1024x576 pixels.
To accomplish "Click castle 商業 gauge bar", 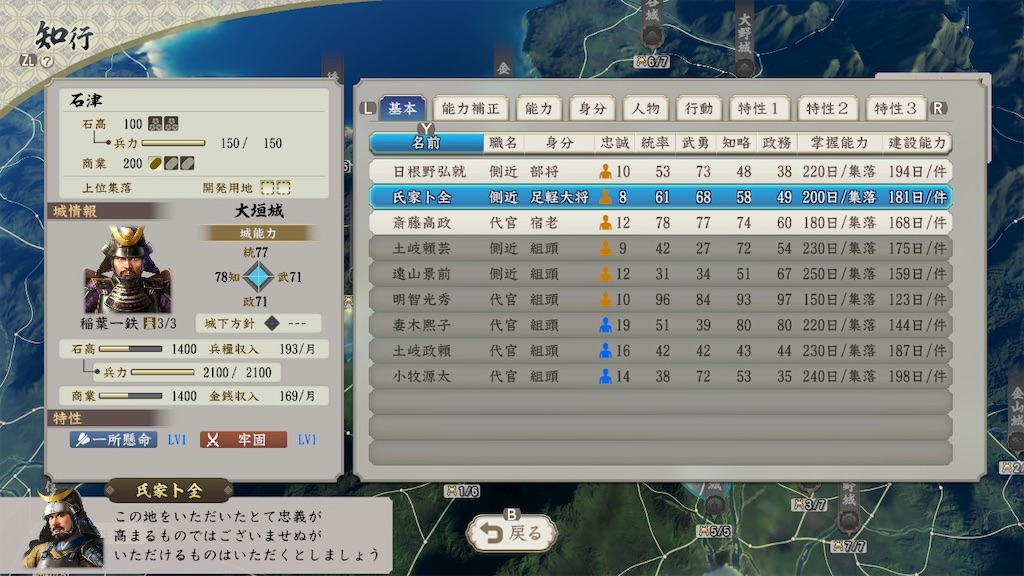I will point(131,396).
